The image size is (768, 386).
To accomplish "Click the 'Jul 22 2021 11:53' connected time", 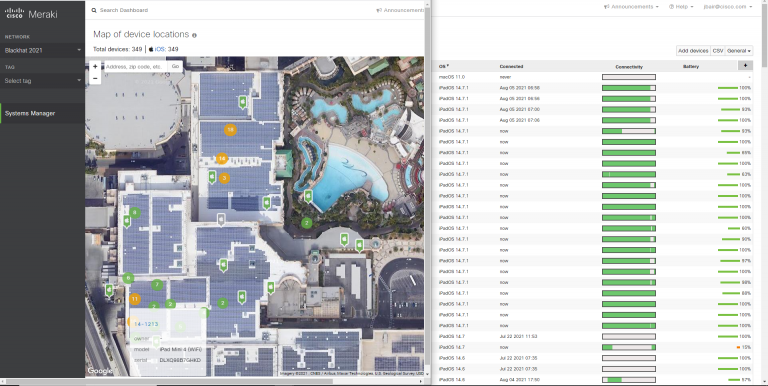I will (x=518, y=337).
